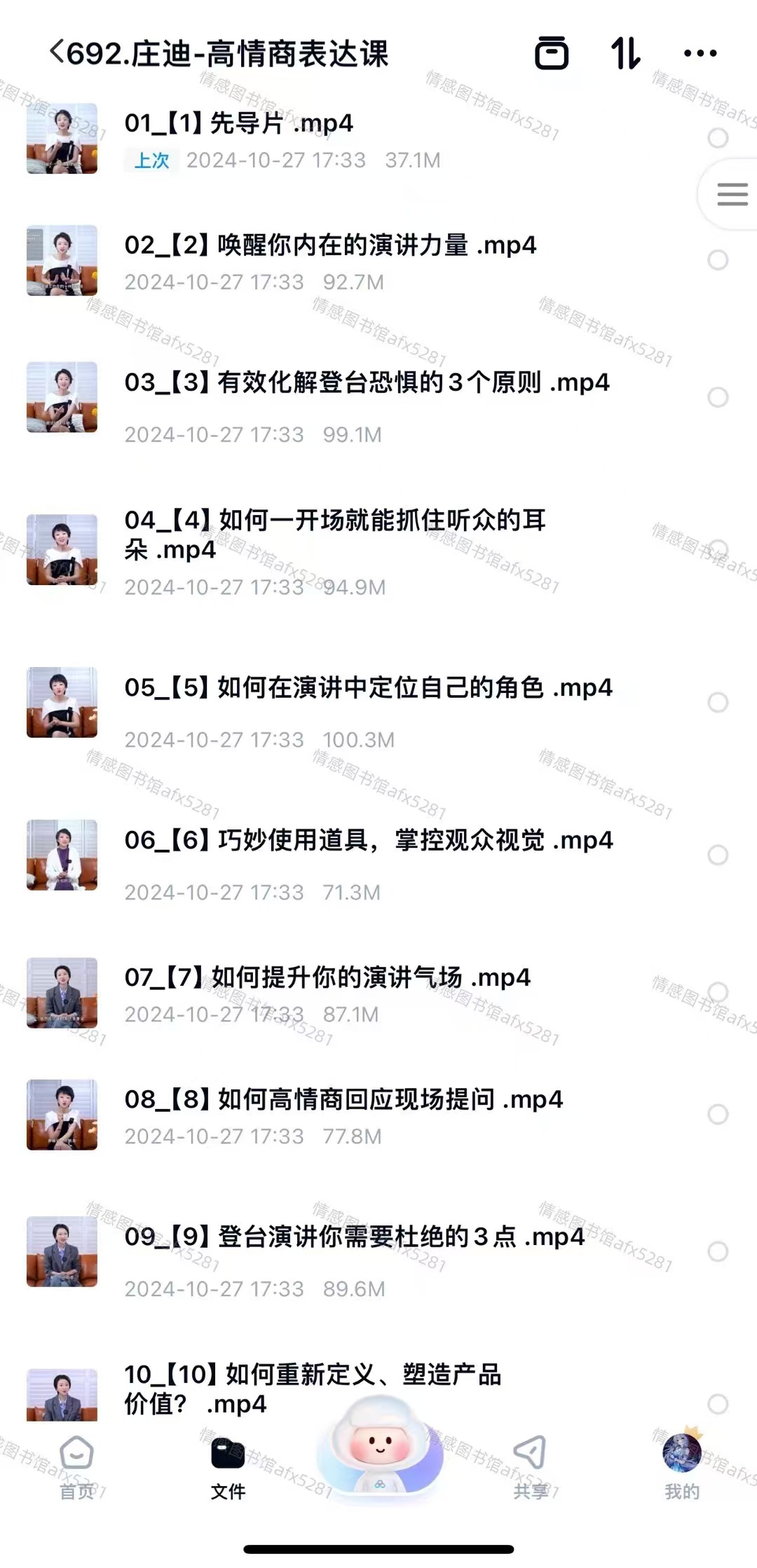This screenshot has width=757, height=1568.
Task: Tap the 共享 paper-plane icon
Action: [x=530, y=1452]
